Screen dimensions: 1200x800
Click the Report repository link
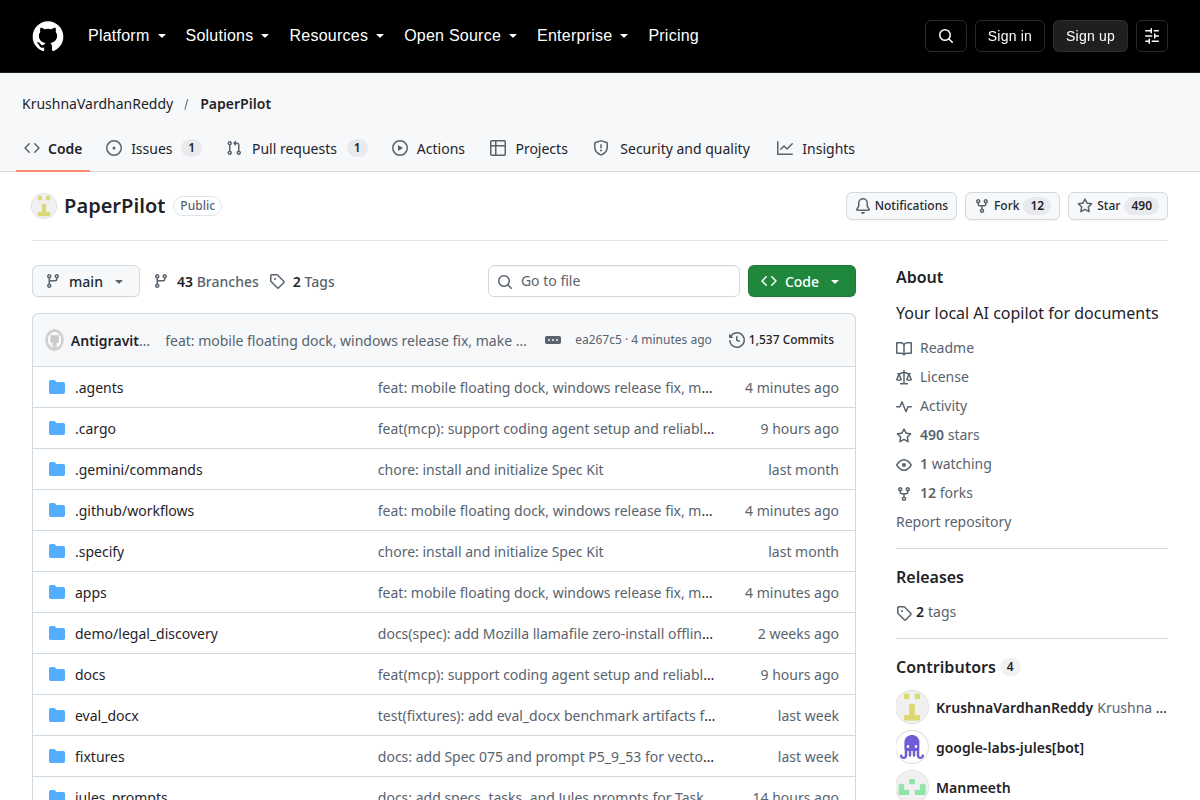click(954, 522)
